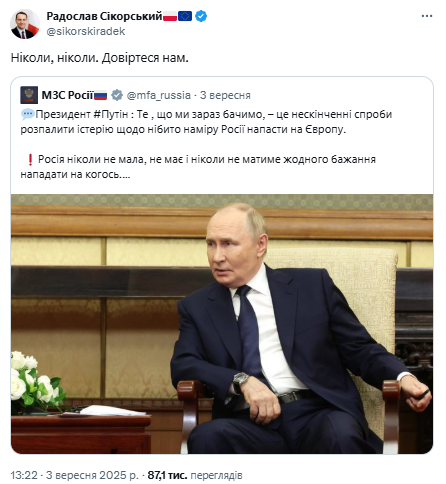
Task: Click the speech bubble emoji before Президент
Action: pyautogui.click(x=28, y=114)
